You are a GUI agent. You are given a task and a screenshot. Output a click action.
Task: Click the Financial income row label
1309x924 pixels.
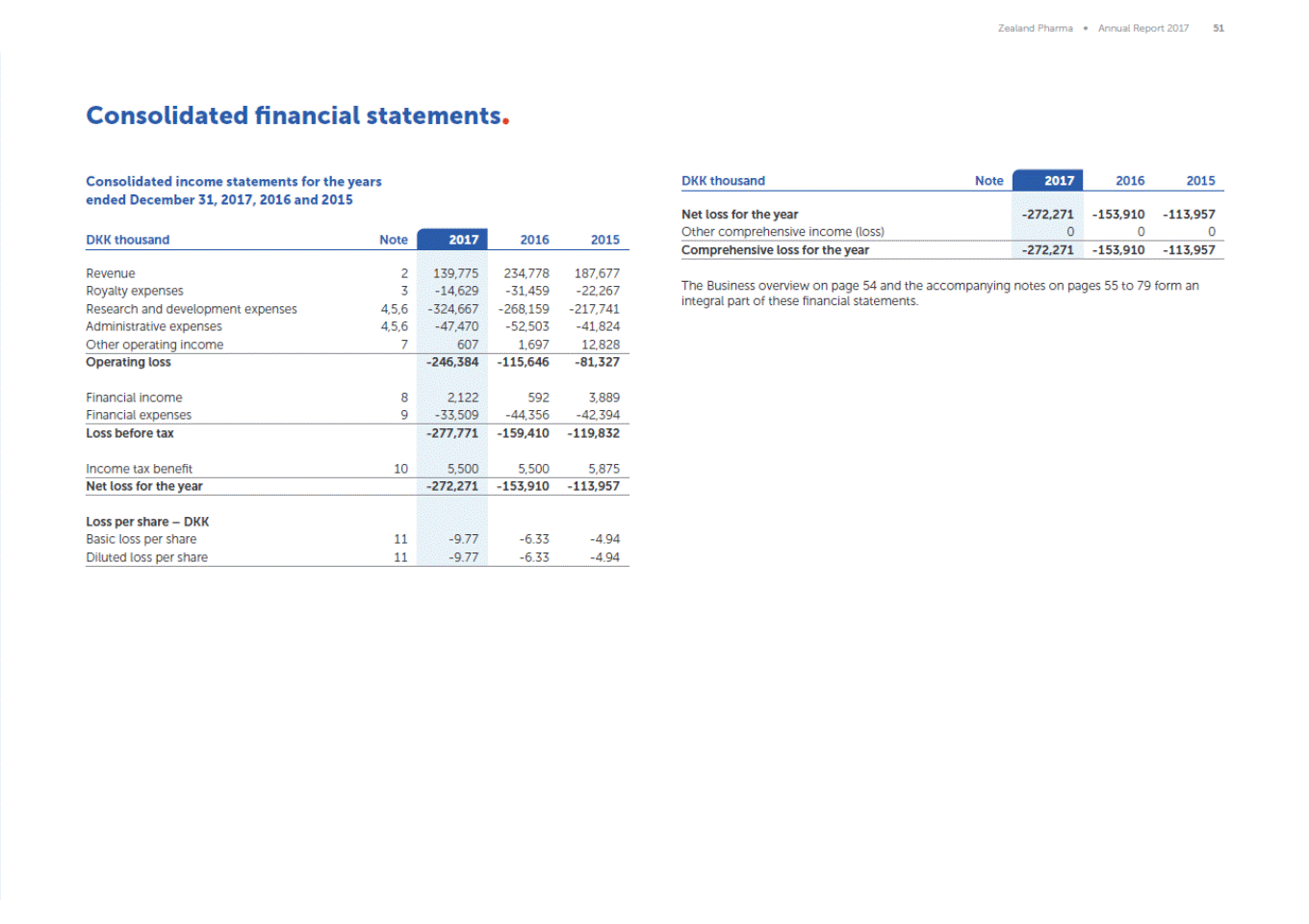tap(134, 398)
